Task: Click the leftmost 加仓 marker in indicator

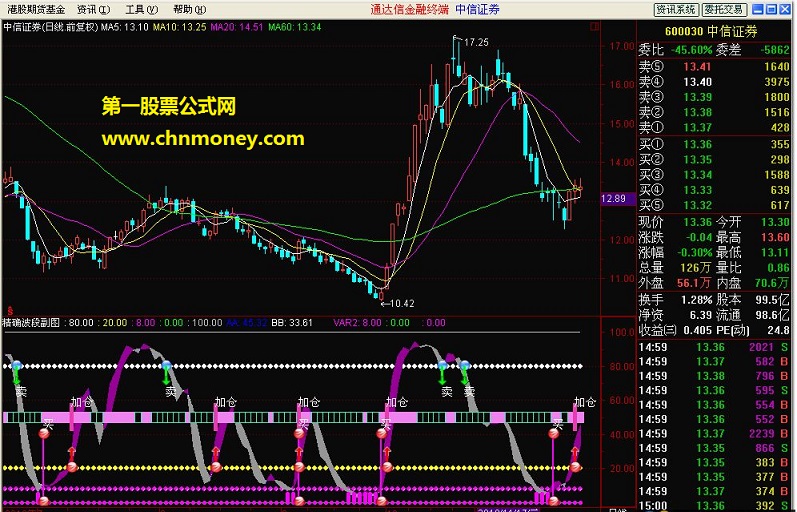Action: pos(81,402)
